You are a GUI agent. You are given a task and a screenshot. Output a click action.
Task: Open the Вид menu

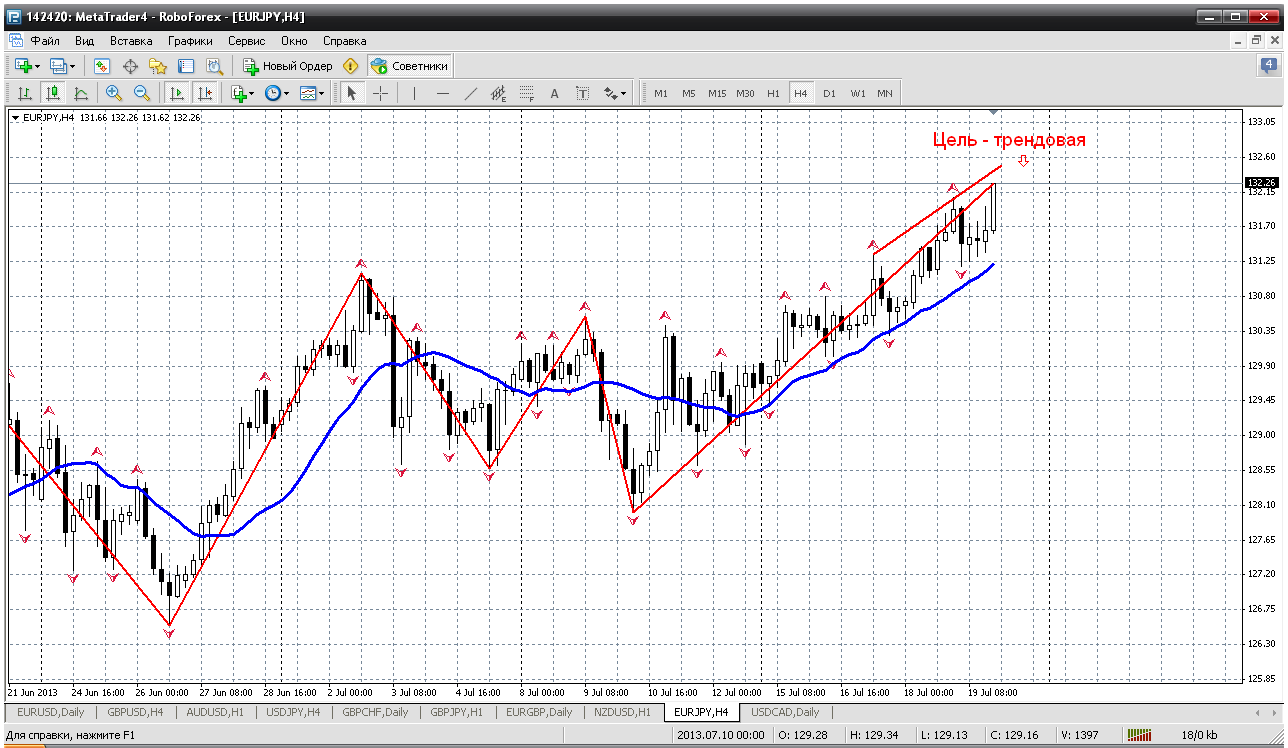pyautogui.click(x=84, y=41)
